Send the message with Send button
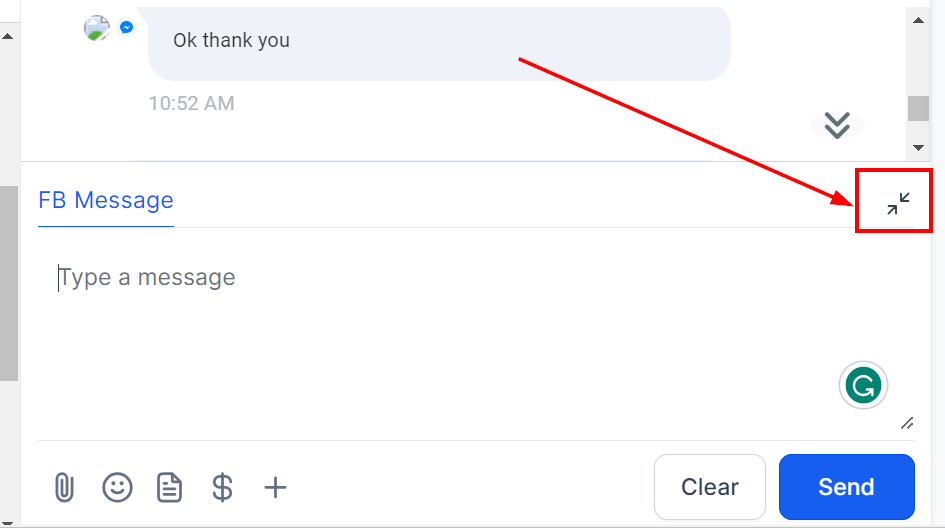 846,487
